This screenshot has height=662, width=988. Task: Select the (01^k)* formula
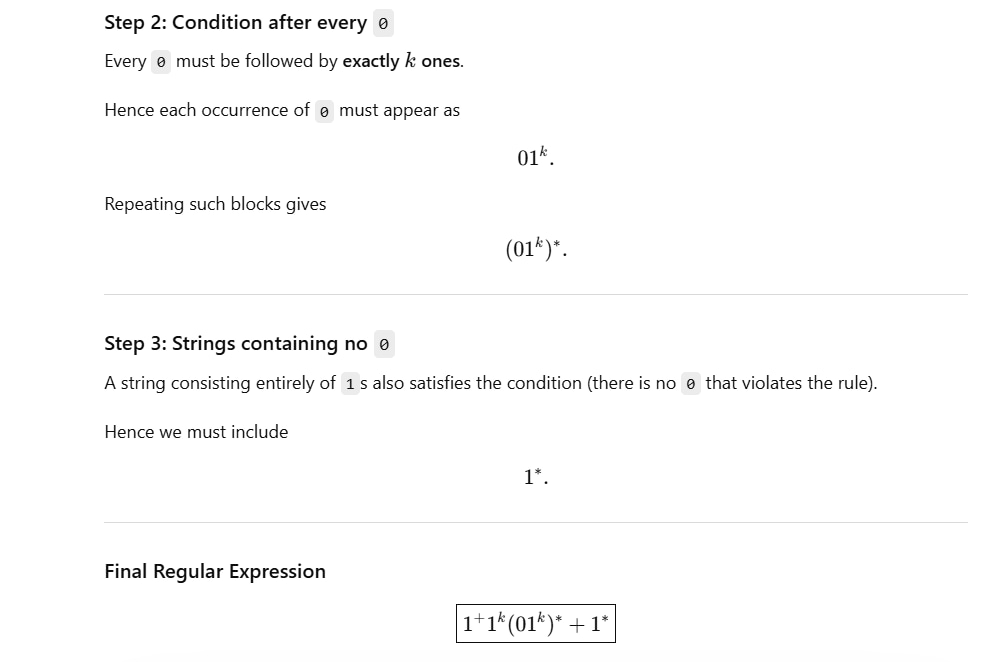click(x=536, y=249)
